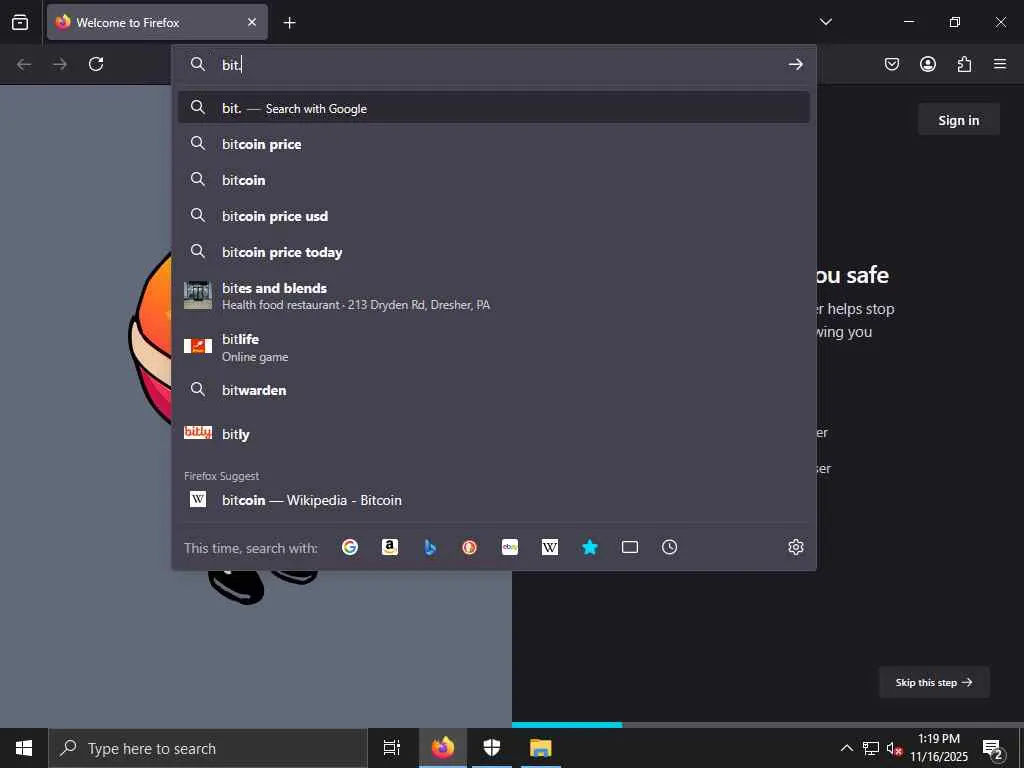Select the 'bitcoin price today' suggestion

coord(494,251)
